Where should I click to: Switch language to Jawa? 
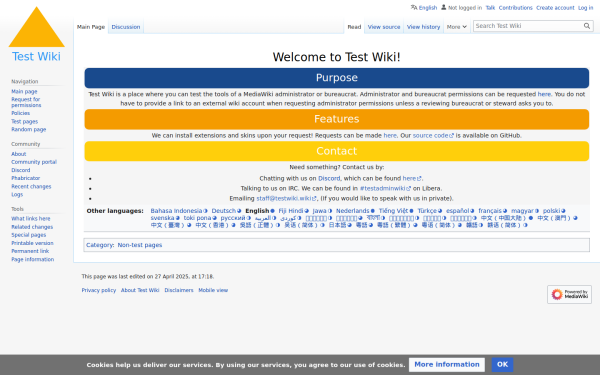point(320,211)
